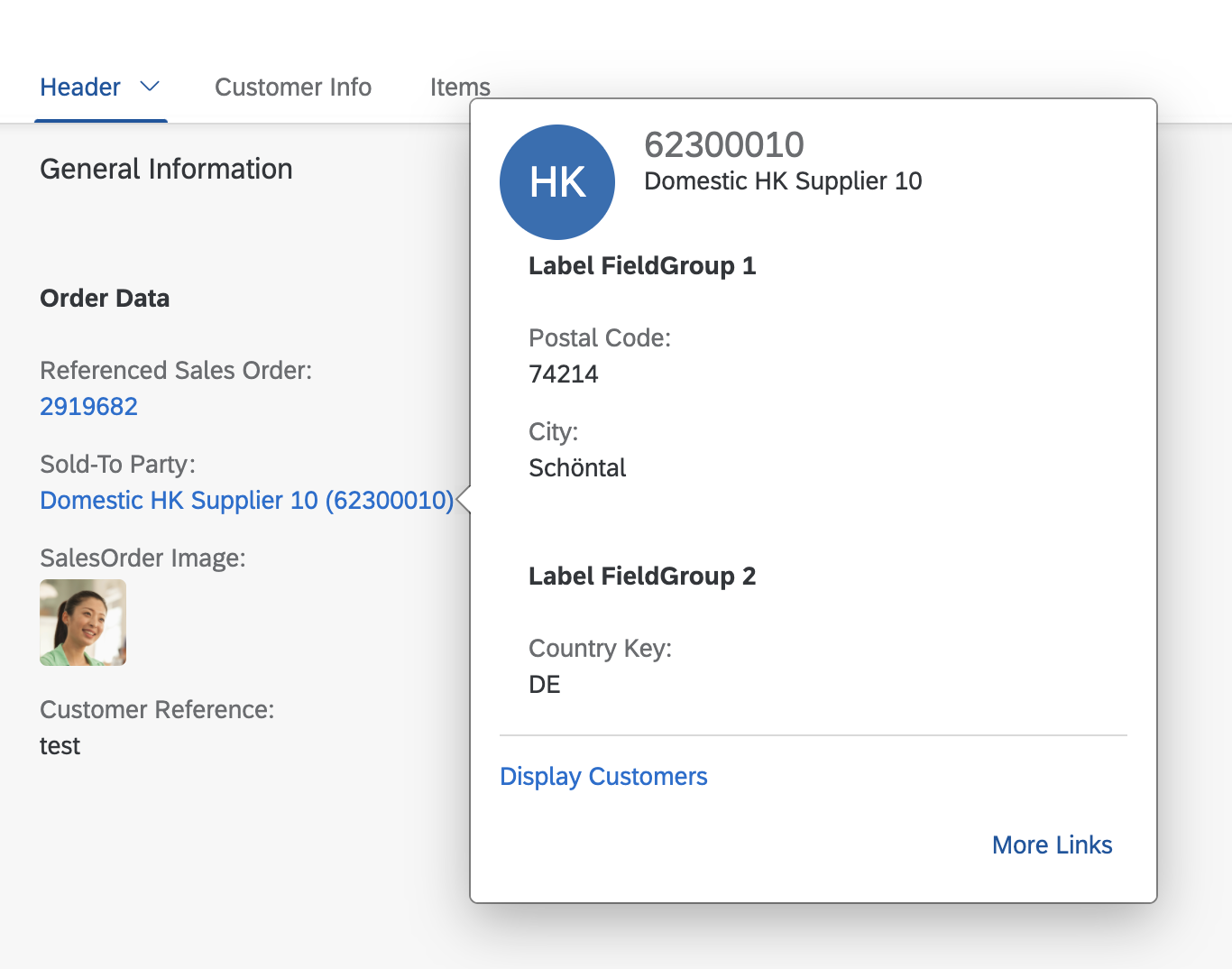Click the city value Schöntal
The width and height of the screenshot is (1232, 969).
coord(577,467)
